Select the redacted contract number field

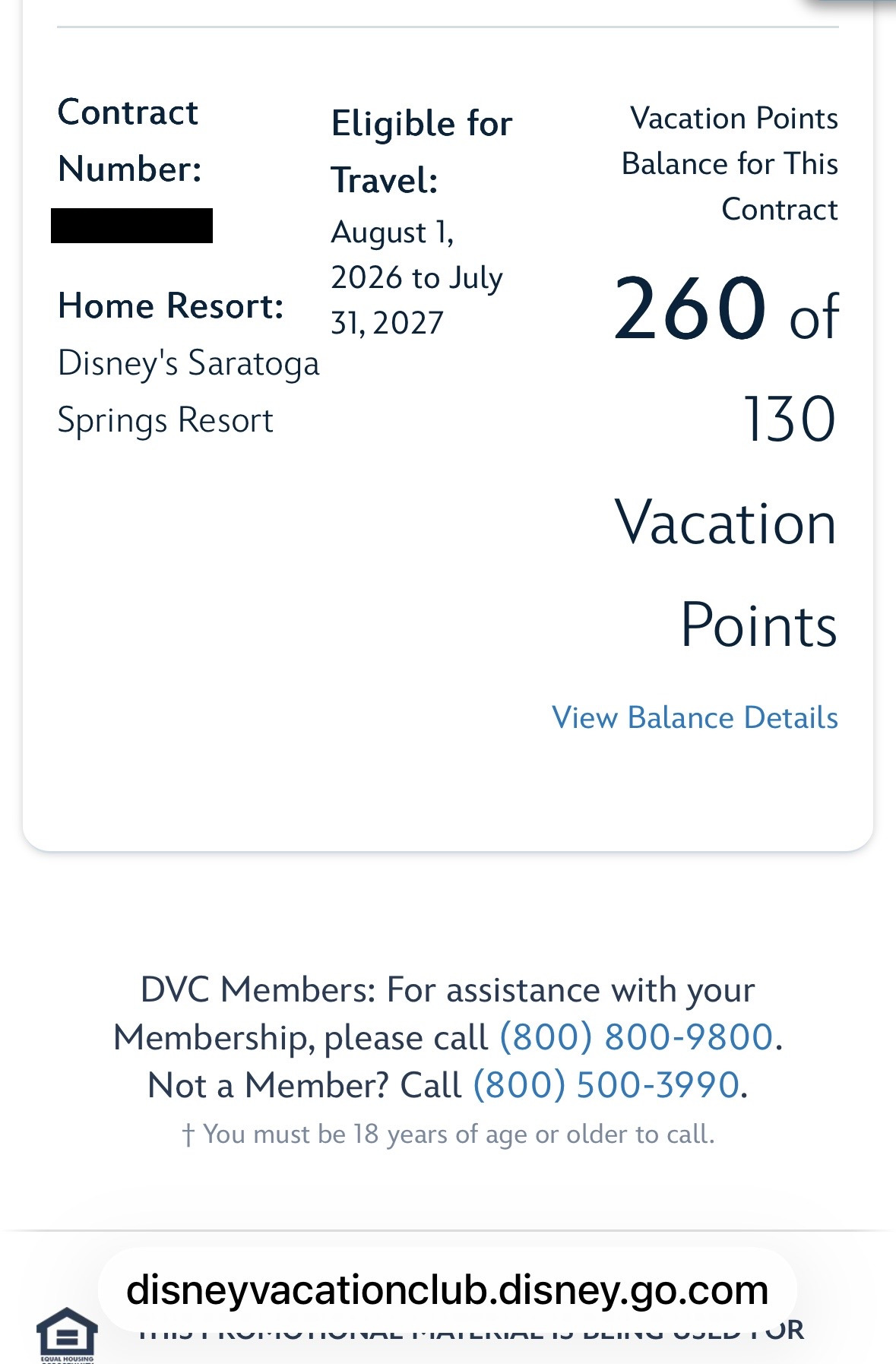coord(131,226)
